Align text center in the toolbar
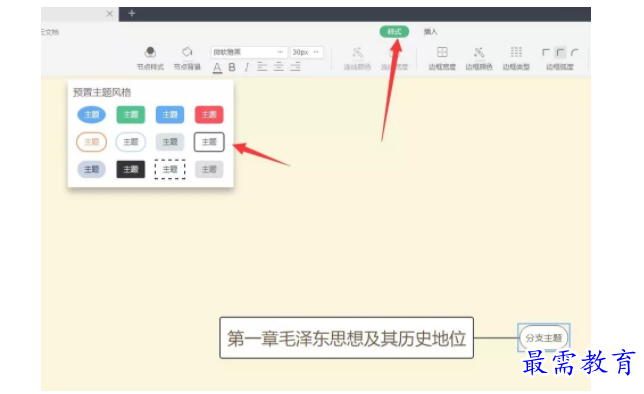 click(x=279, y=67)
